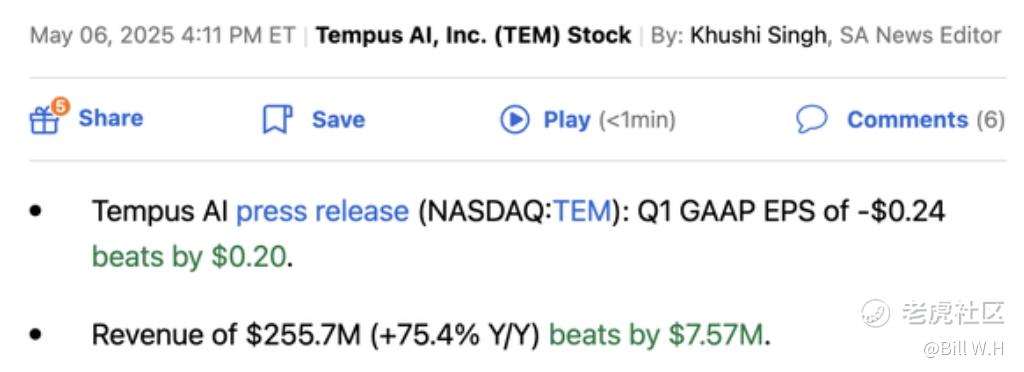Open the press release link
The width and height of the screenshot is (1024, 372).
click(322, 211)
